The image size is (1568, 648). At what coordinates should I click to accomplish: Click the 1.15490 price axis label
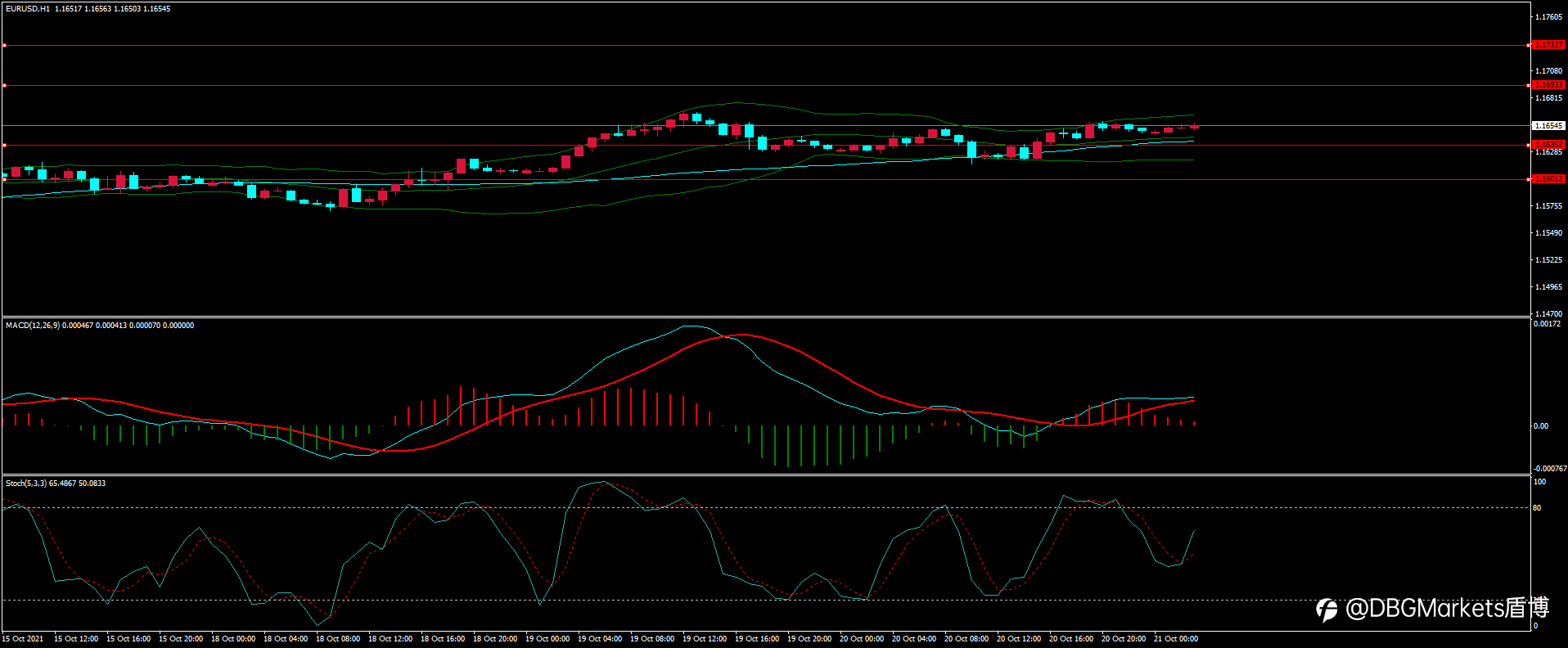coord(1548,233)
